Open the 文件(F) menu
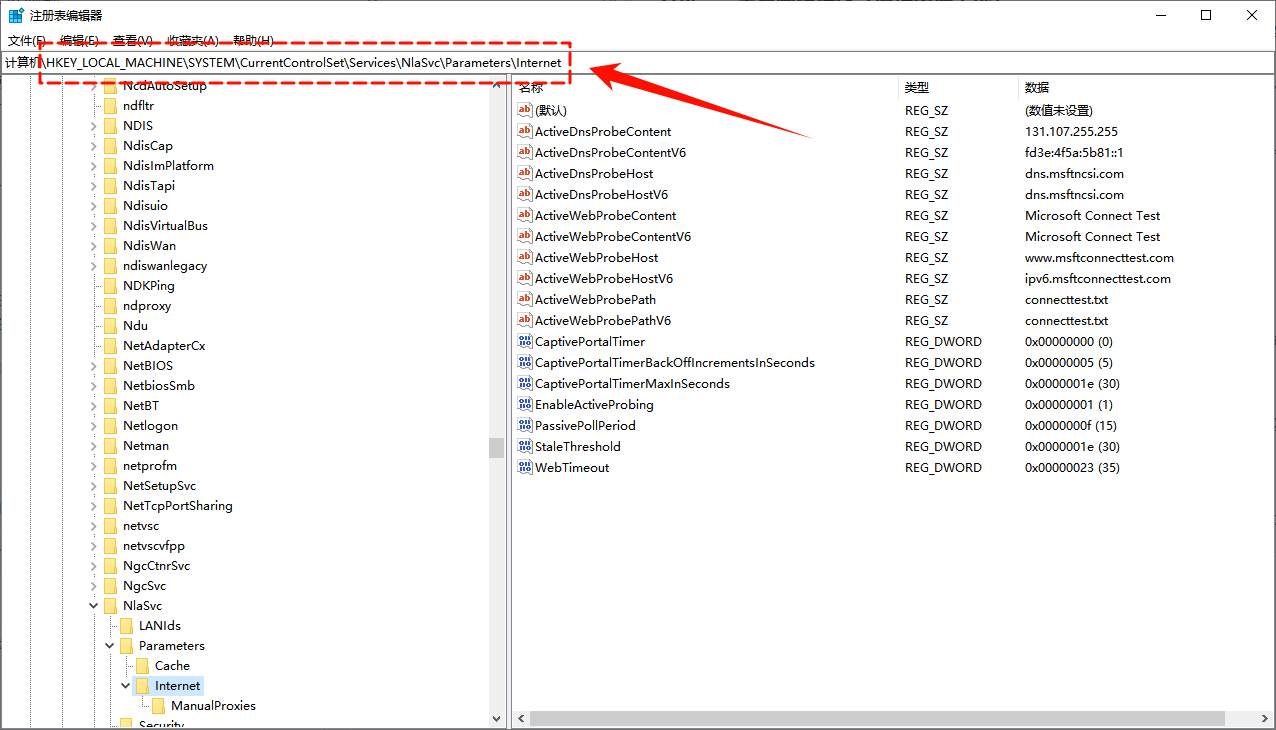 pos(27,41)
